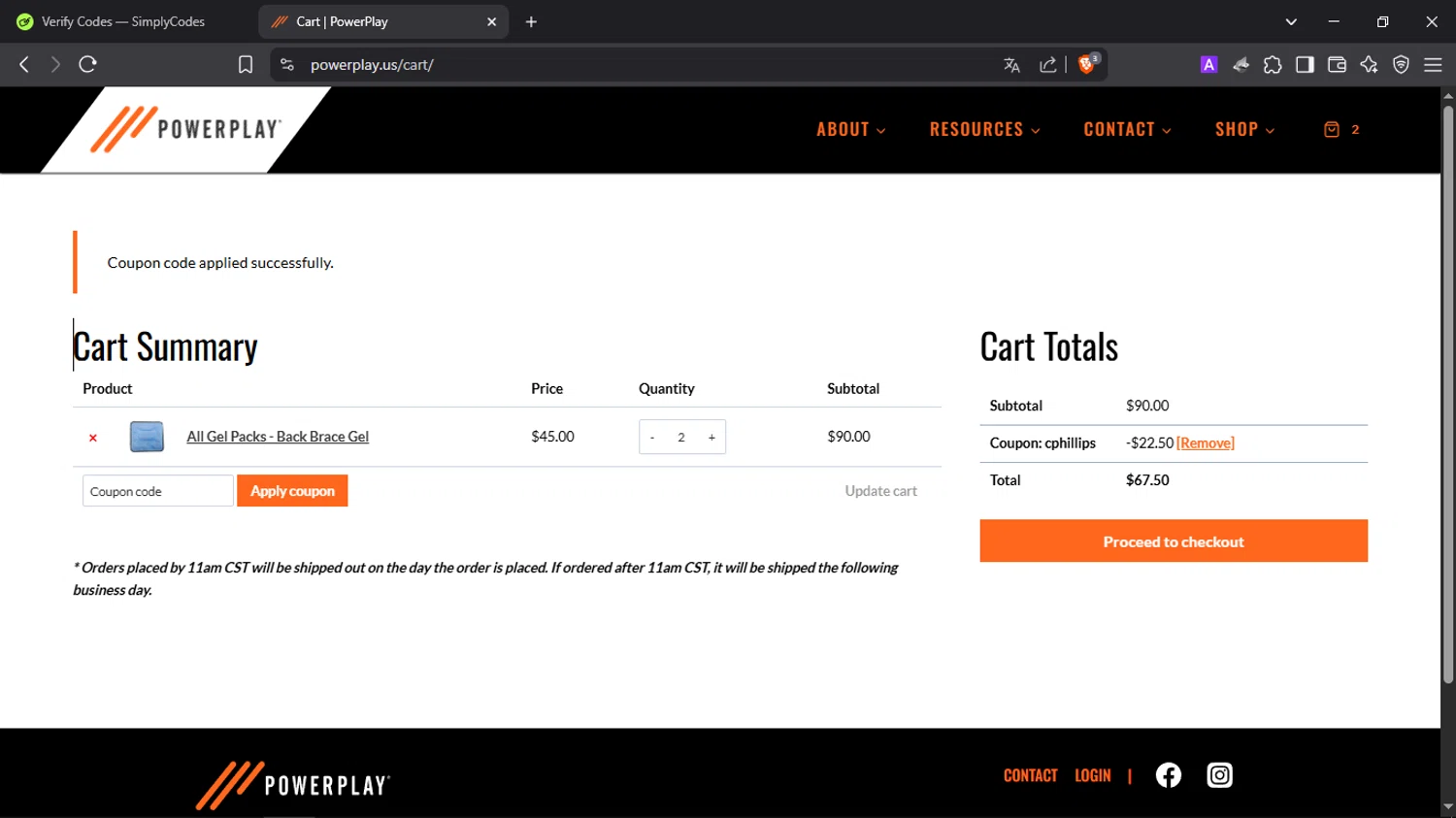Viewport: 1456px width, 818px height.
Task: Remove the cphillips coupon link
Action: [x=1206, y=443]
